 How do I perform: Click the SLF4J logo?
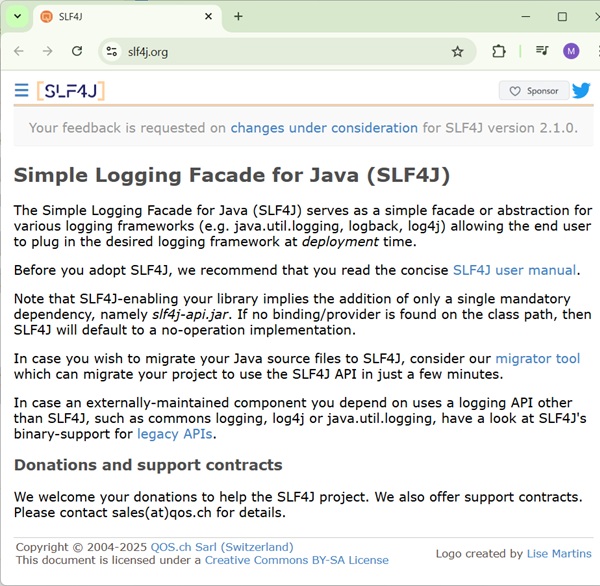[71, 91]
